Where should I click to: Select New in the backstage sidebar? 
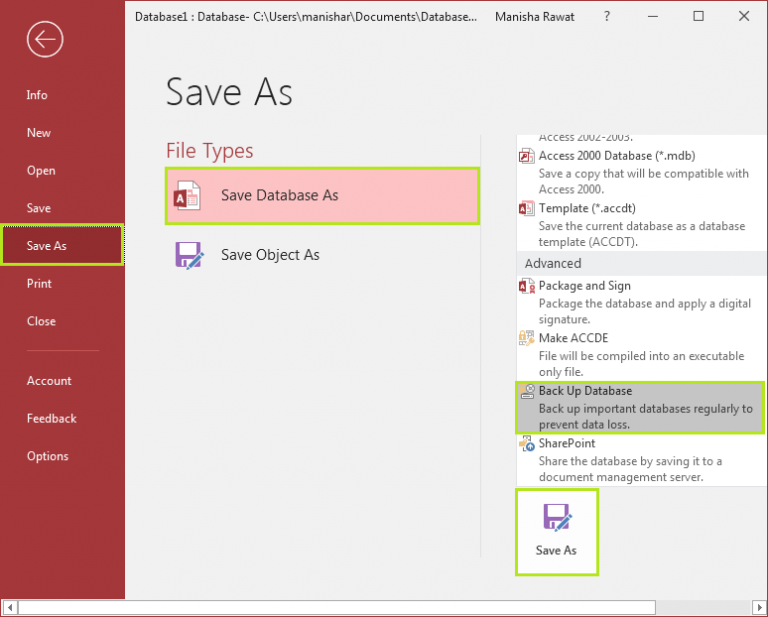(39, 133)
